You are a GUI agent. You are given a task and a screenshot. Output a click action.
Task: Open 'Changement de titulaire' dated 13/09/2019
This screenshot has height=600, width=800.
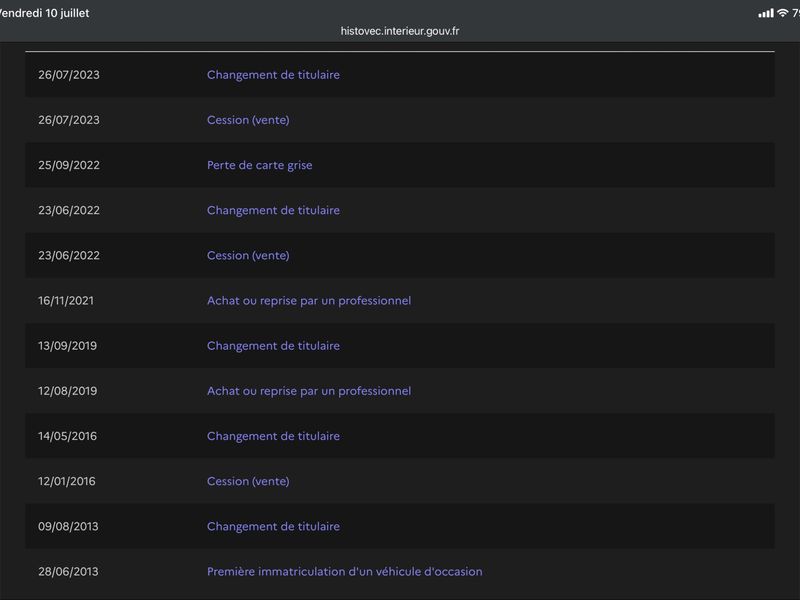[x=273, y=346]
